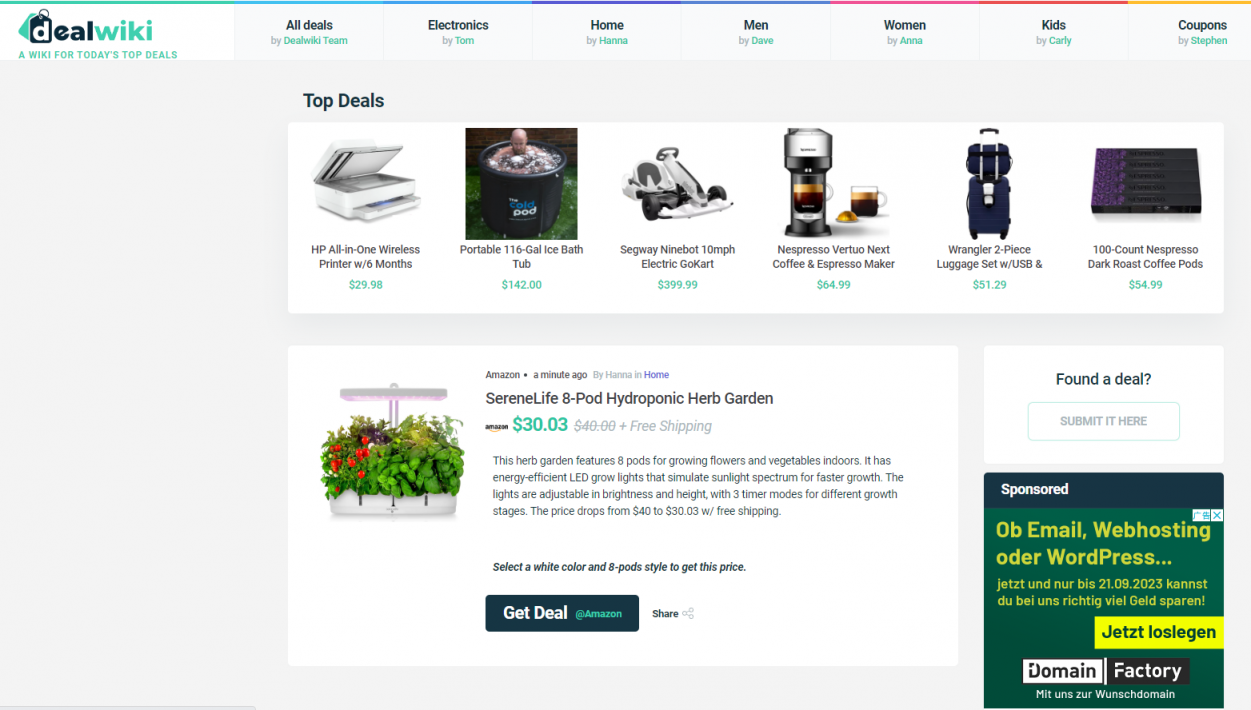
Task: Click the hydroponic herb garden product image
Action: (x=393, y=452)
